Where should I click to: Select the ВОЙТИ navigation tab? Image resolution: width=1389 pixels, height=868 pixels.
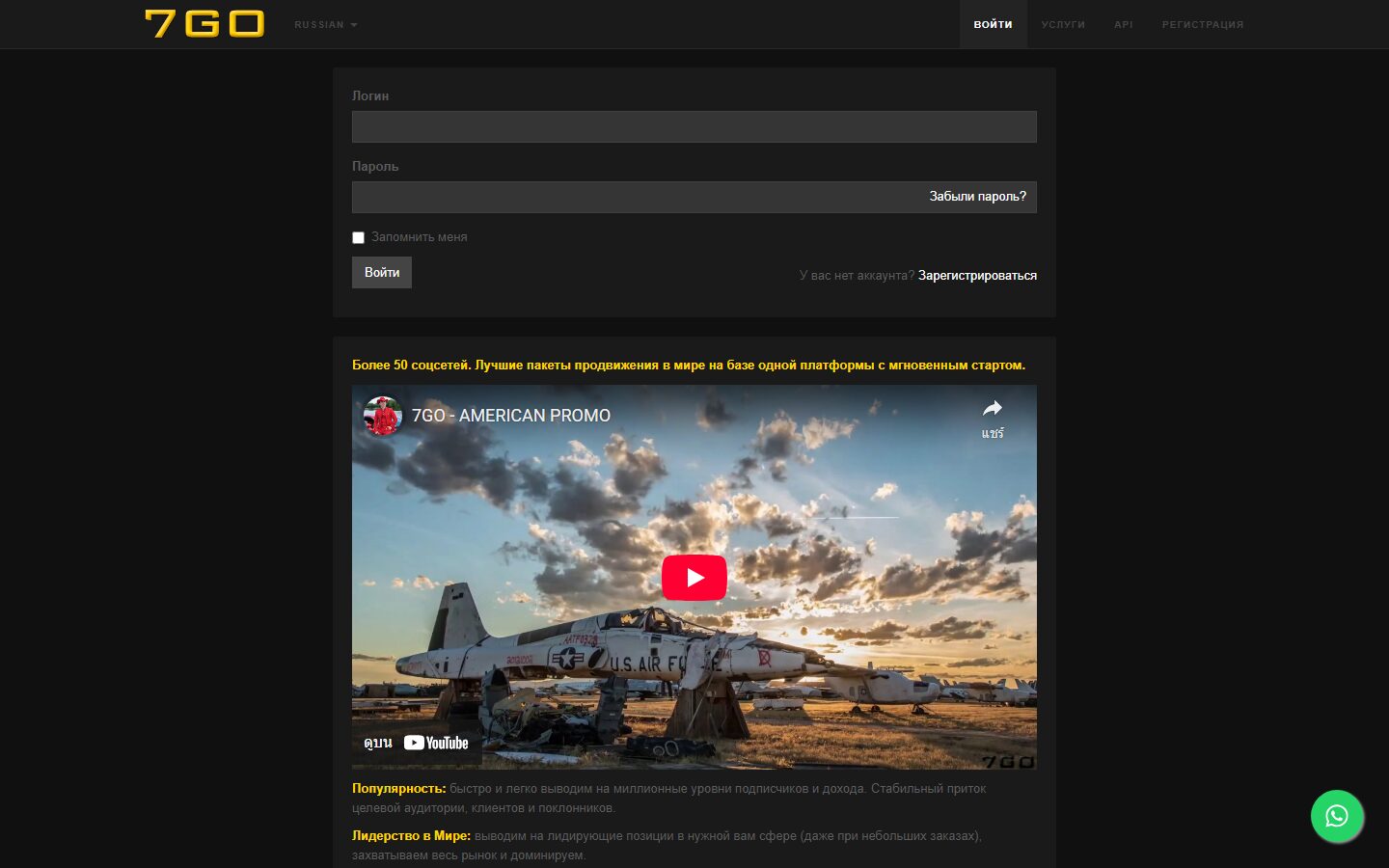click(993, 24)
